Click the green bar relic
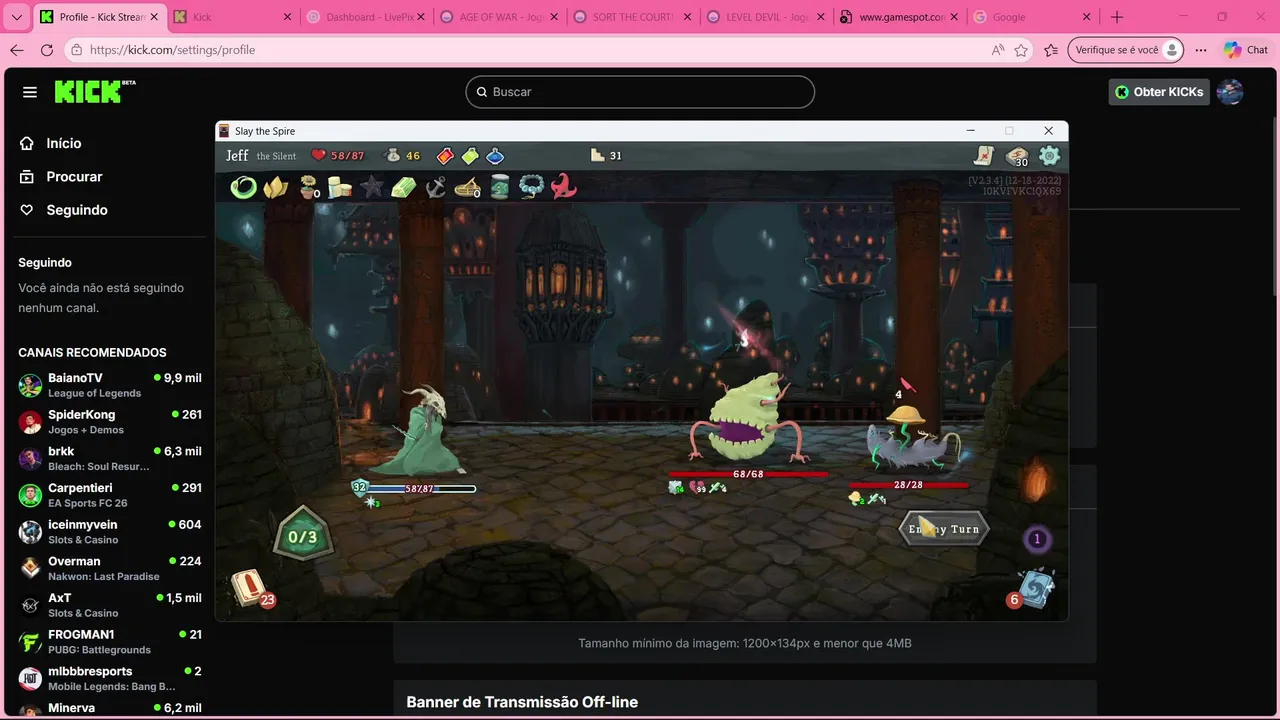The height and width of the screenshot is (720, 1280). [x=403, y=187]
